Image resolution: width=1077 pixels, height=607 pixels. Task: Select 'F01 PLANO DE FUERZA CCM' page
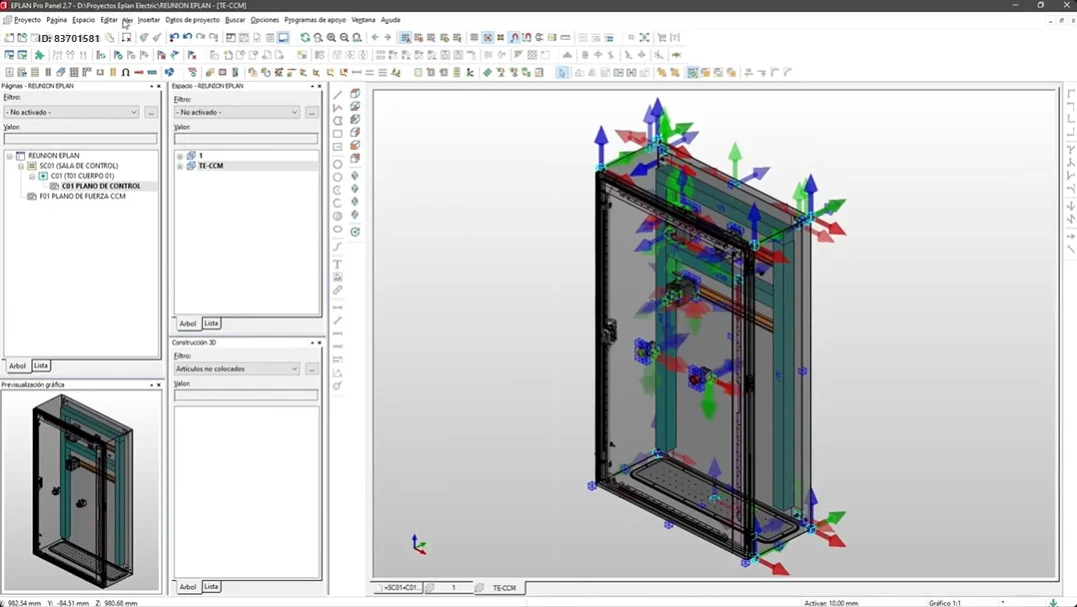82,196
